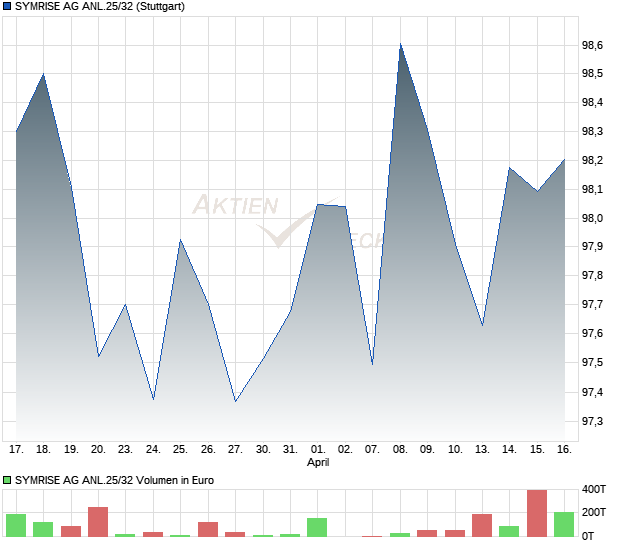
Task: Click the green volume bar for 18.
Action: (43, 529)
